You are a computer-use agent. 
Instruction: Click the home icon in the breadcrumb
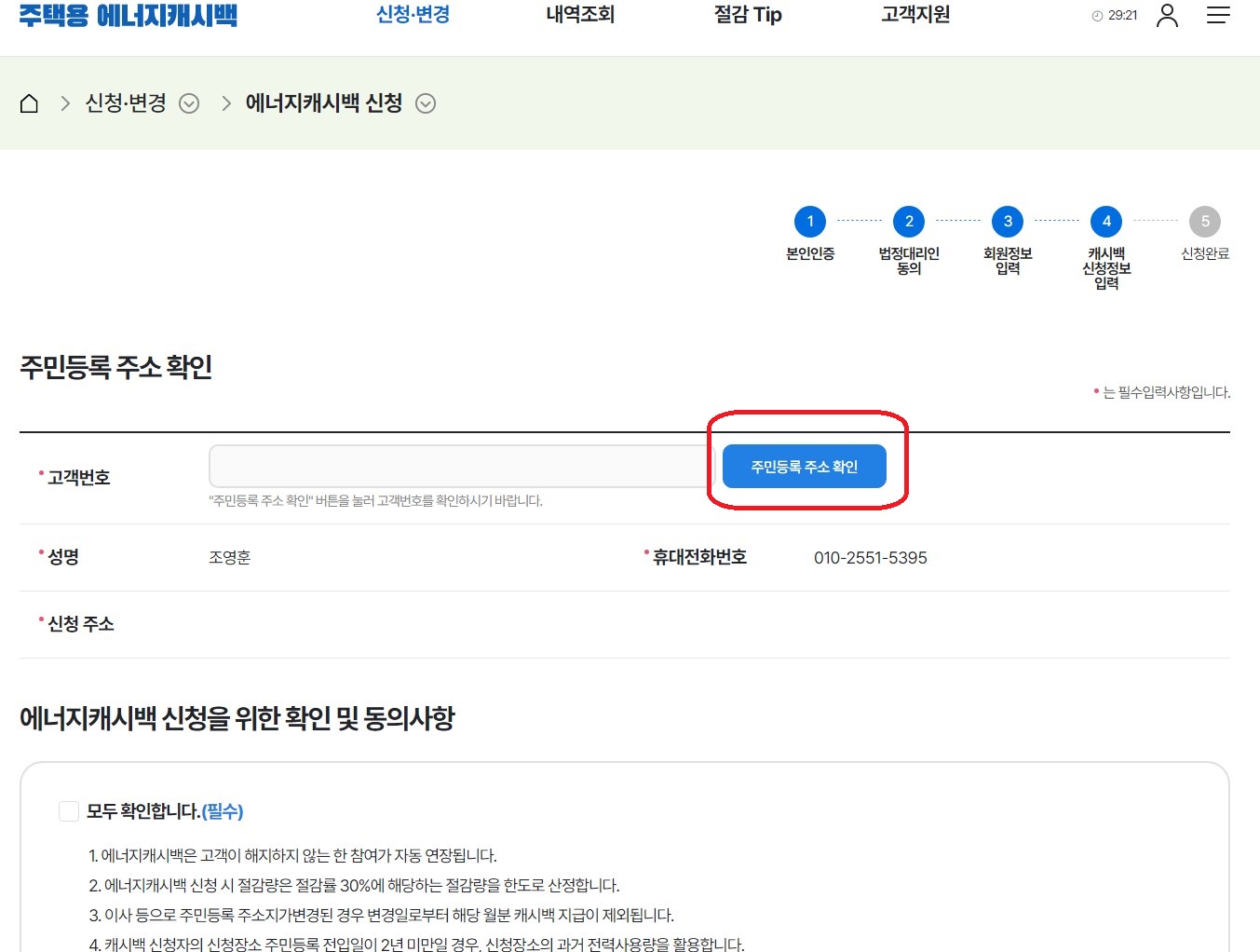click(x=29, y=103)
